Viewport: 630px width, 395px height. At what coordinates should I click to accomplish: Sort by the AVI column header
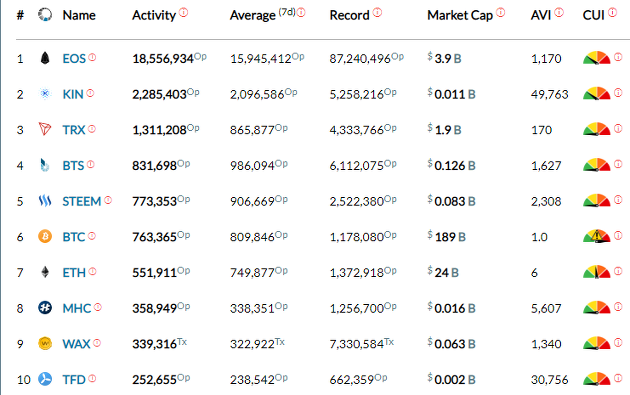click(541, 15)
